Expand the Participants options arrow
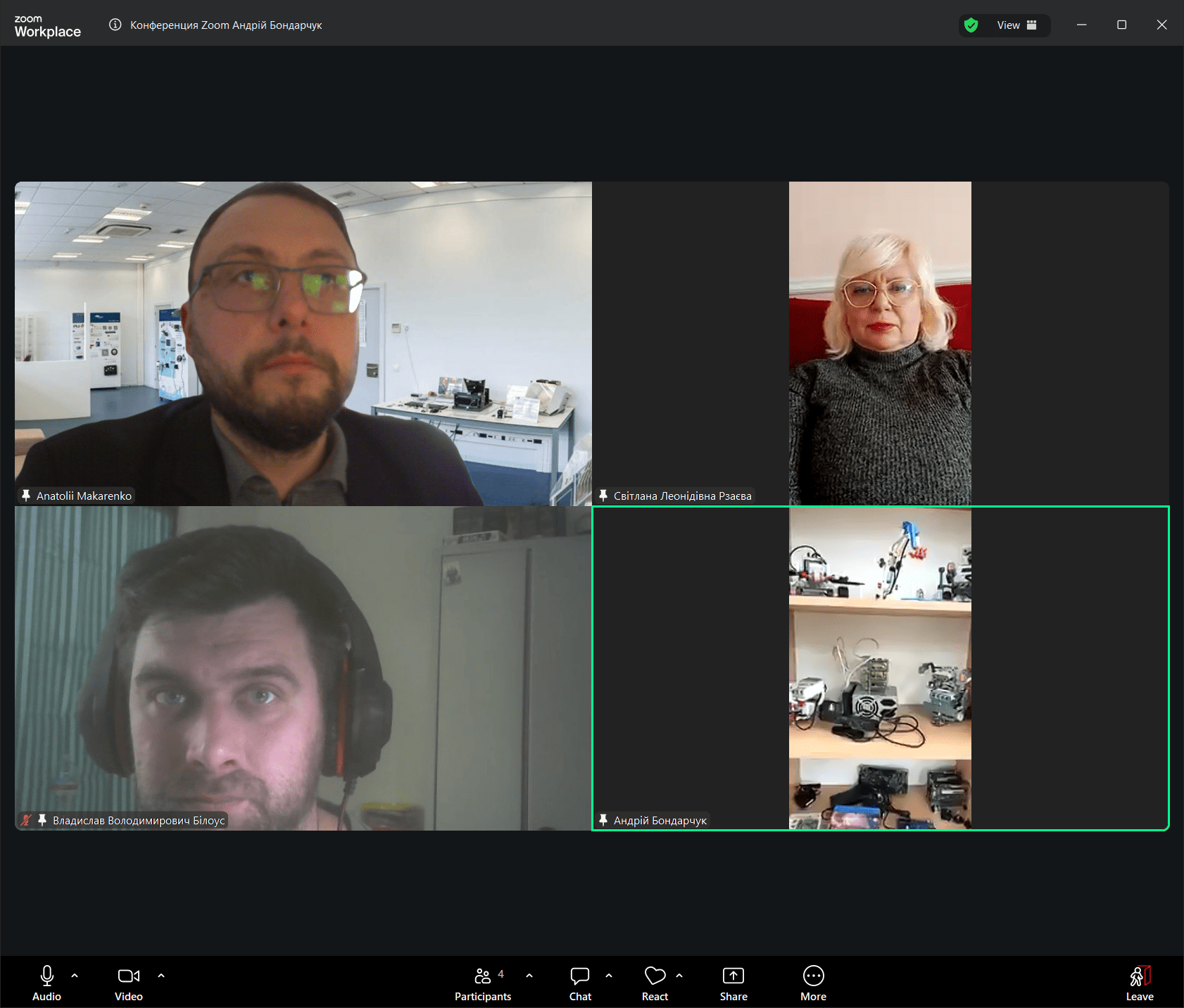Screen dimensions: 1184x1008 pyautogui.click(x=529, y=976)
